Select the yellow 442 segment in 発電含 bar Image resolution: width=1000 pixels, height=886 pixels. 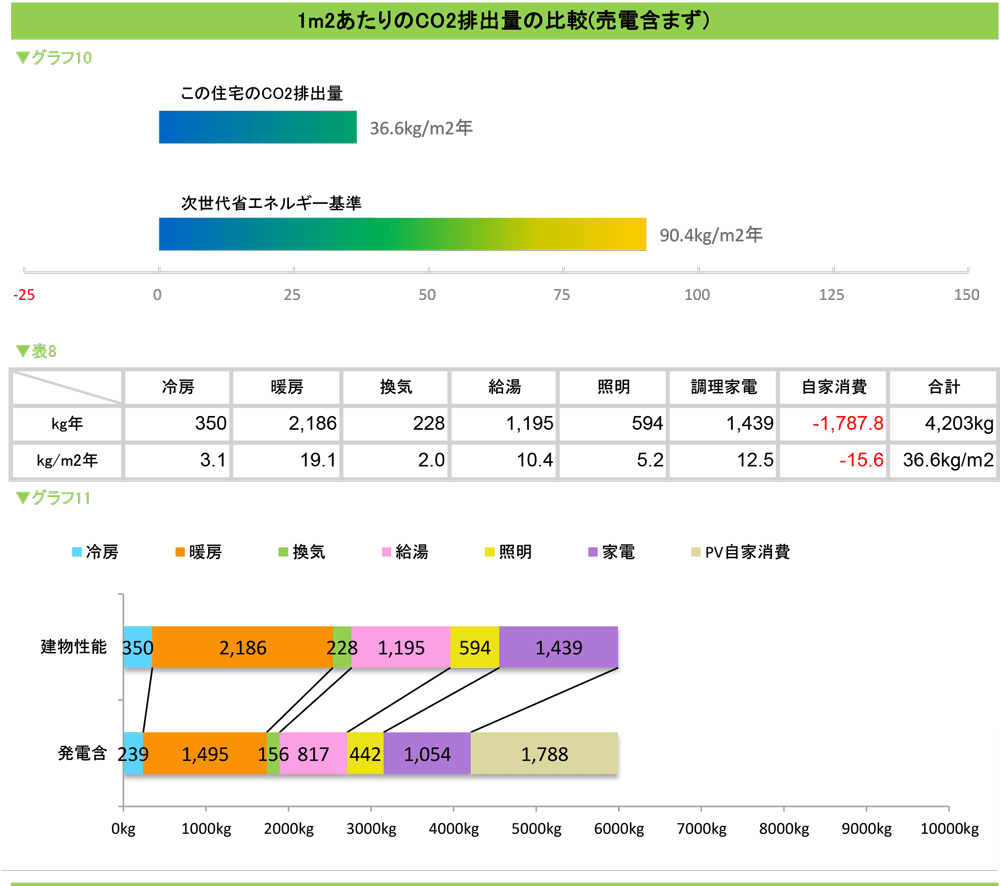pos(365,753)
